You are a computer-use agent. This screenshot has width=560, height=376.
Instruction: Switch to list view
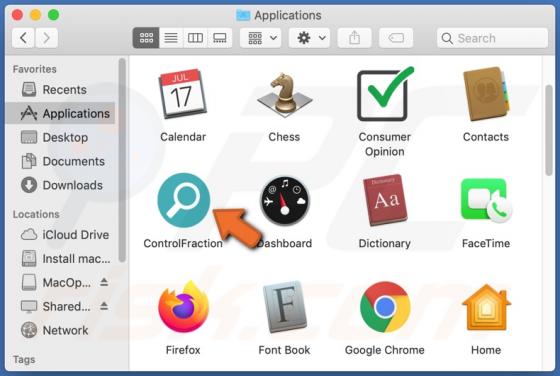(x=171, y=38)
